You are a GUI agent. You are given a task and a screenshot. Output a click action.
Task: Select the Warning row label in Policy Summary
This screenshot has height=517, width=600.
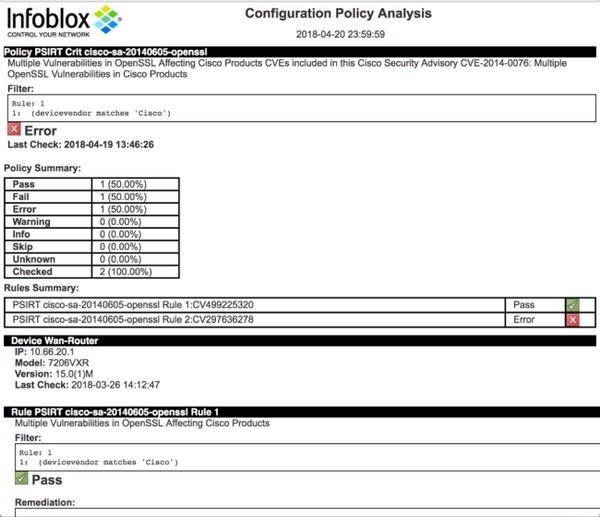(31, 222)
